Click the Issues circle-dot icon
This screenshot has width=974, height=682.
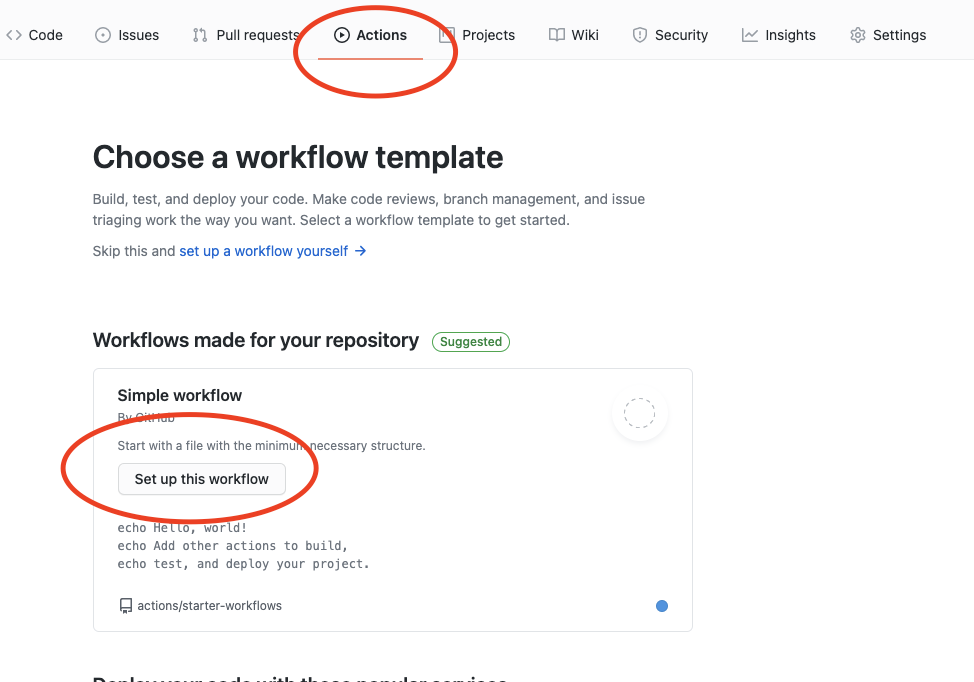[x=102, y=35]
